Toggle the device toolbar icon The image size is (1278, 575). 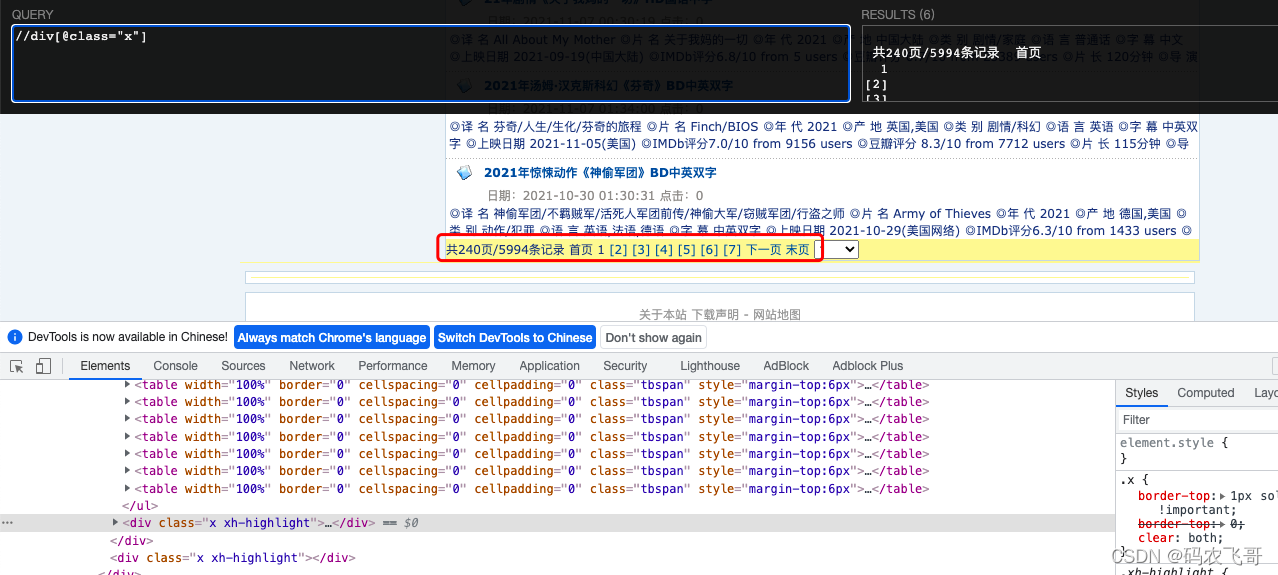pyautogui.click(x=43, y=367)
